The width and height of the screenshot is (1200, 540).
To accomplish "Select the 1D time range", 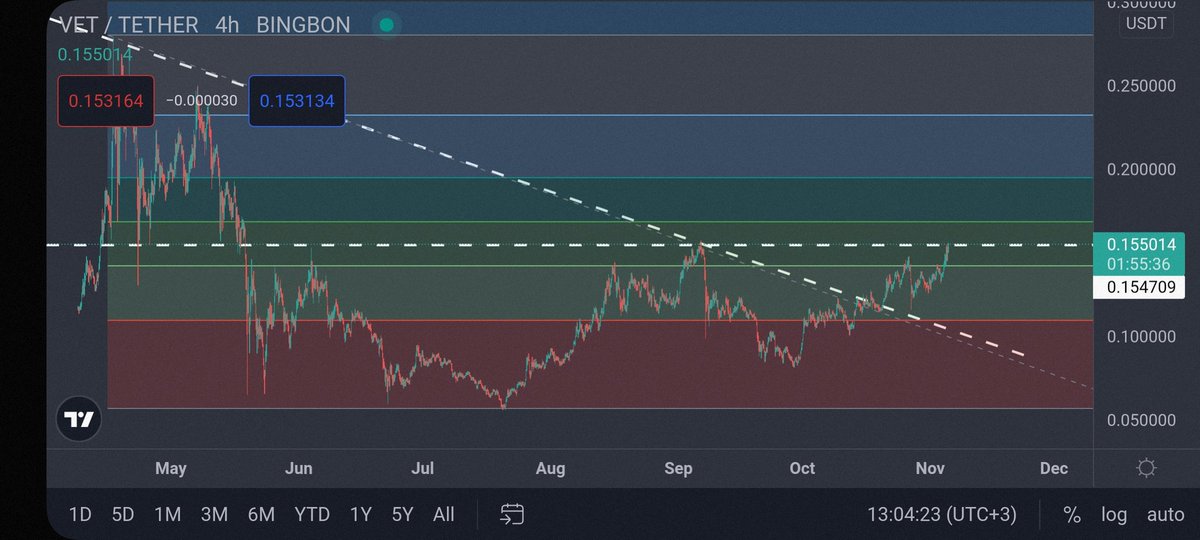I will tap(80, 515).
